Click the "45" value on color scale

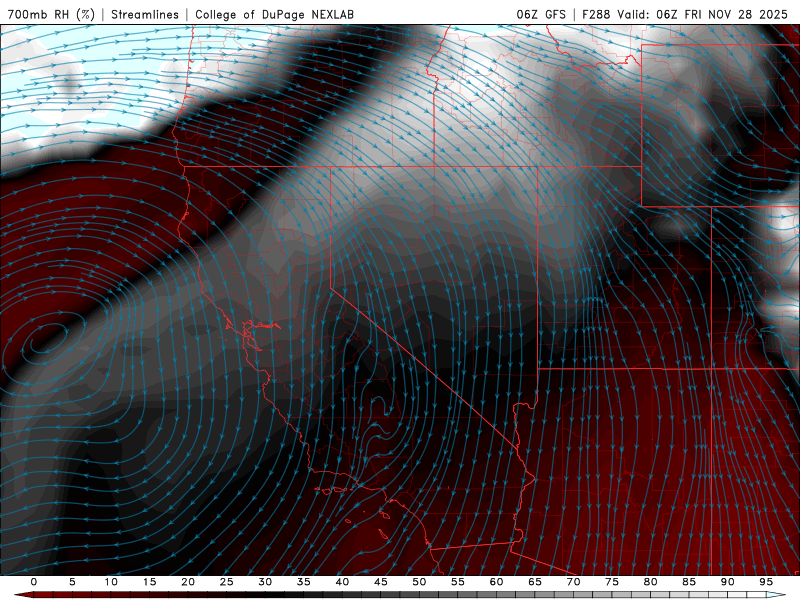coord(381,582)
